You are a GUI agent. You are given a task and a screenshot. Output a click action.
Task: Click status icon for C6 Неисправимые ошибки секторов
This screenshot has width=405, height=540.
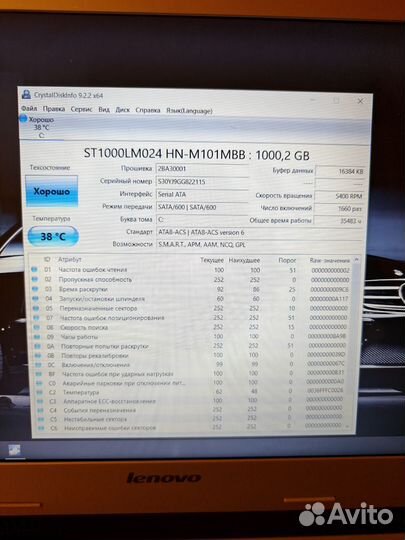click(x=41, y=428)
